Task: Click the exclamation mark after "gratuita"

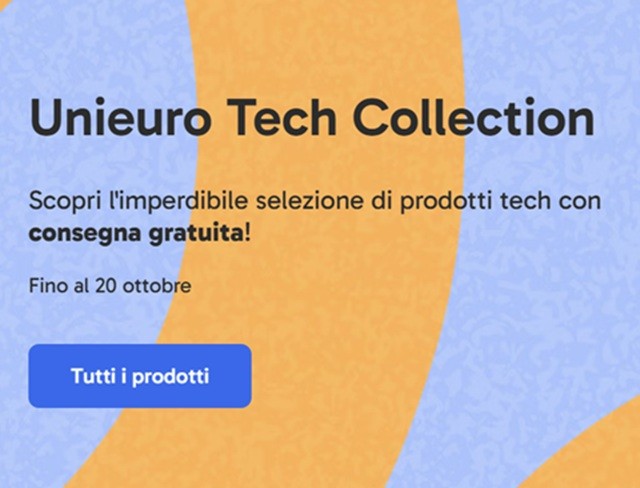Action: click(x=247, y=233)
